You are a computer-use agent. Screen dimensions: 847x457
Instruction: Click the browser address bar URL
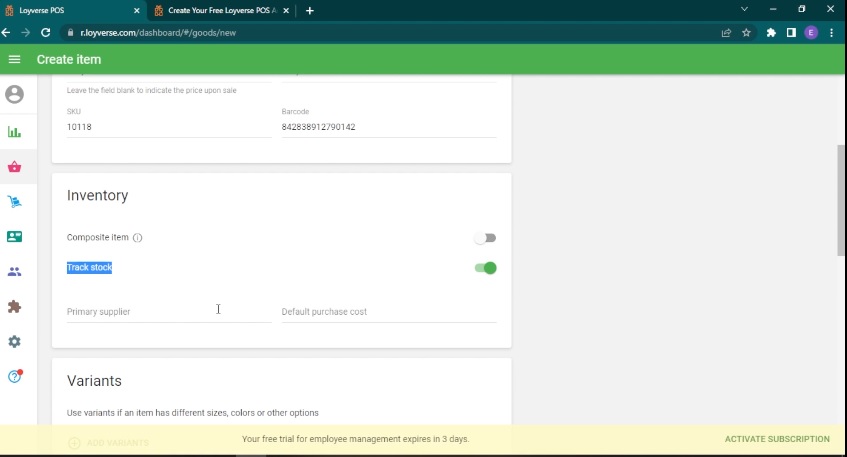(x=158, y=33)
